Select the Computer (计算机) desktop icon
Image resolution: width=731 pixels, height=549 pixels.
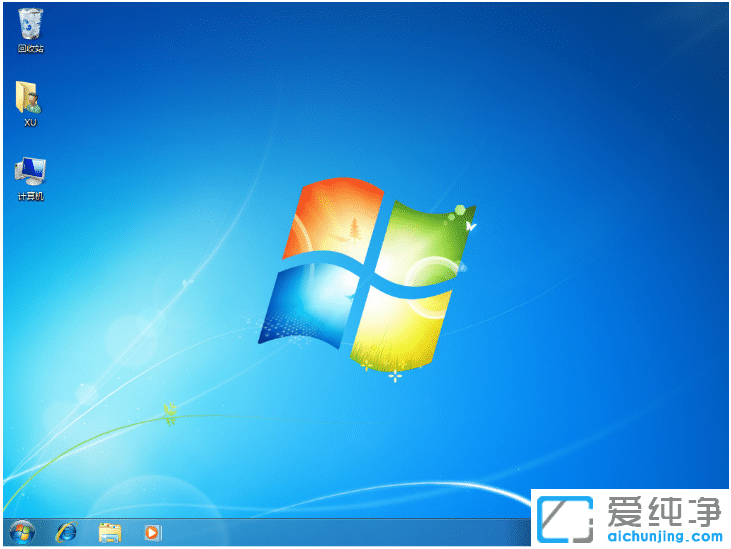pos(30,170)
